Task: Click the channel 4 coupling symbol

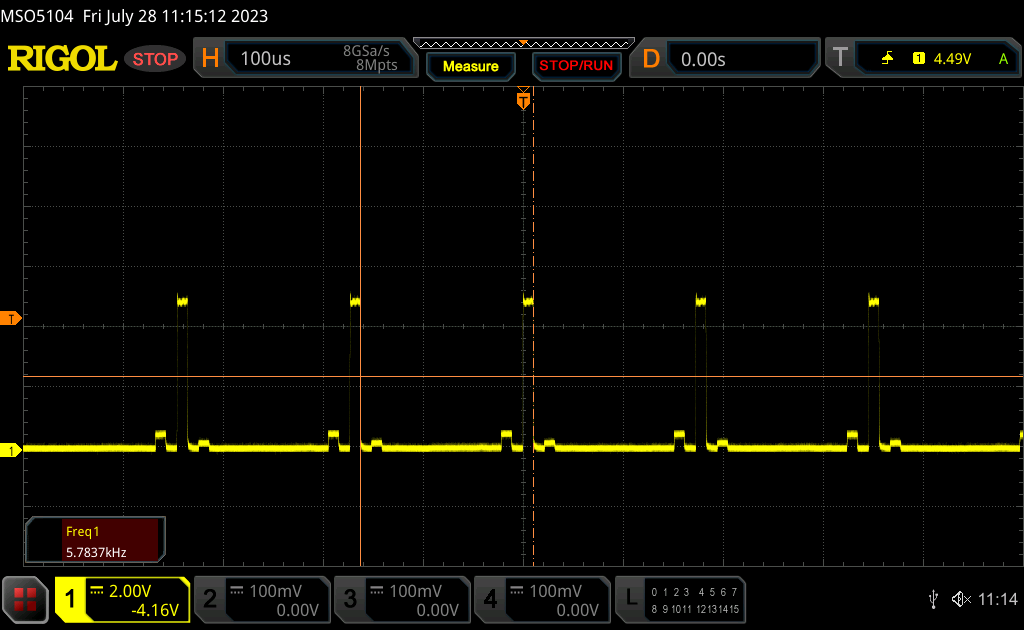Action: (517, 590)
